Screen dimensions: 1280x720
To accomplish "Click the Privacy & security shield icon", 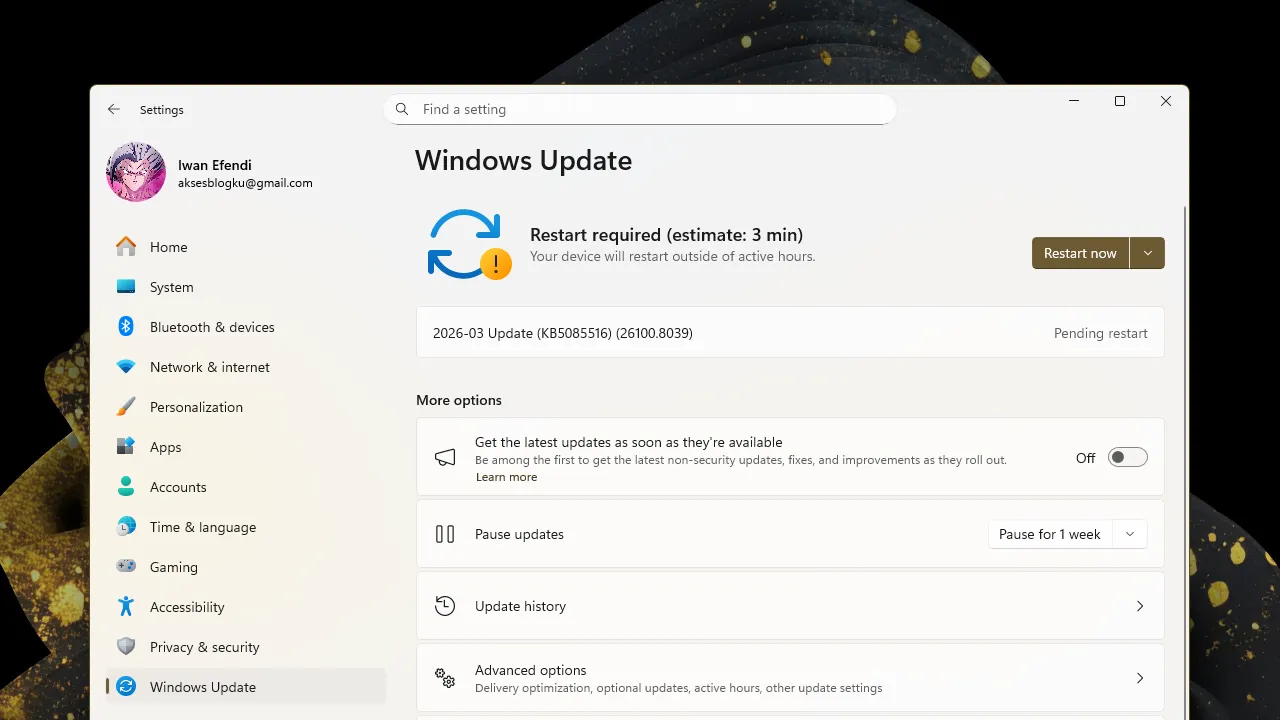I will (125, 647).
